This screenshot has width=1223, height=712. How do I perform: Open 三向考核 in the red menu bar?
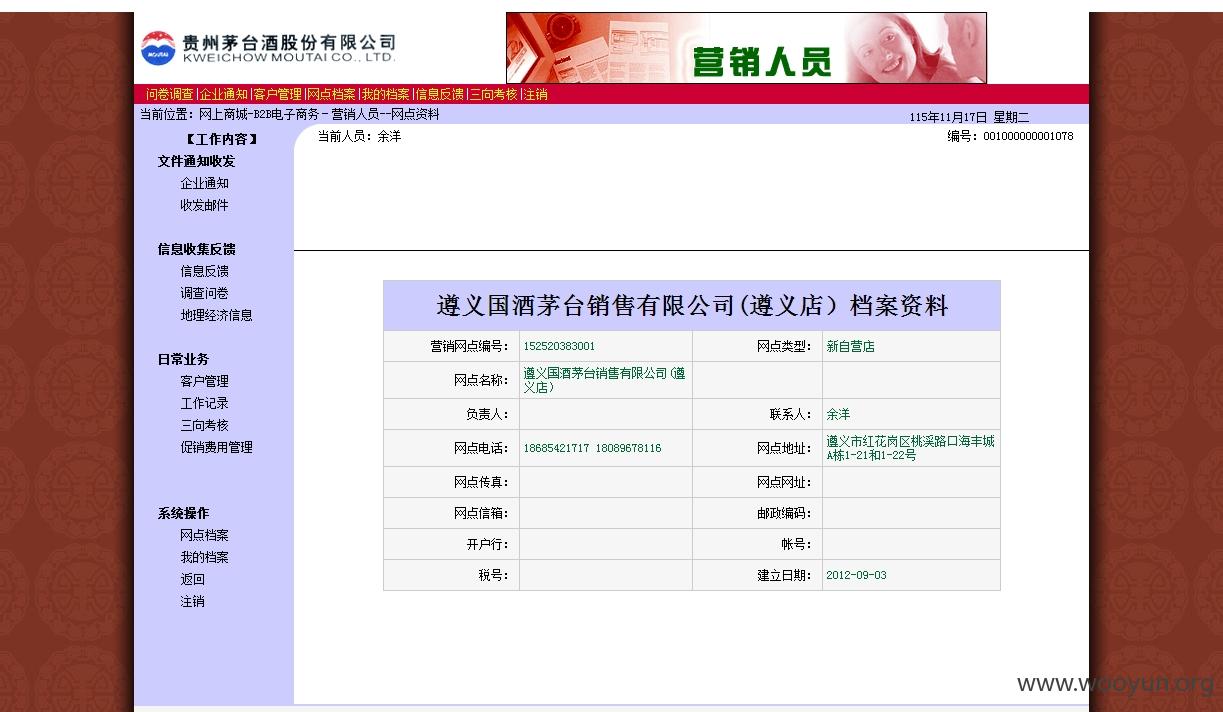494,94
